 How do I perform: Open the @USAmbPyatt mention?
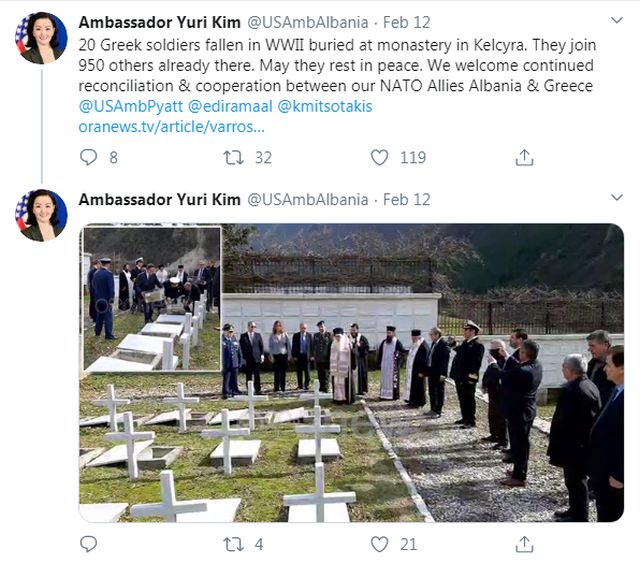coord(131,106)
